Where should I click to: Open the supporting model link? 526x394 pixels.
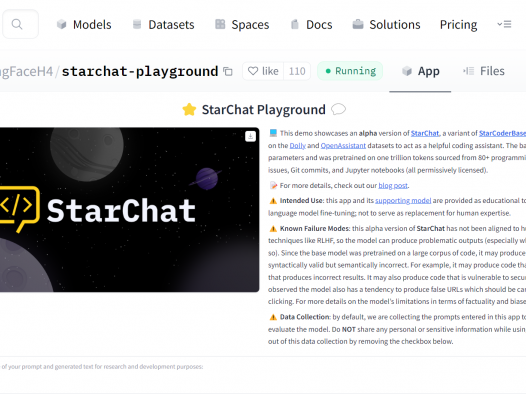403,201
